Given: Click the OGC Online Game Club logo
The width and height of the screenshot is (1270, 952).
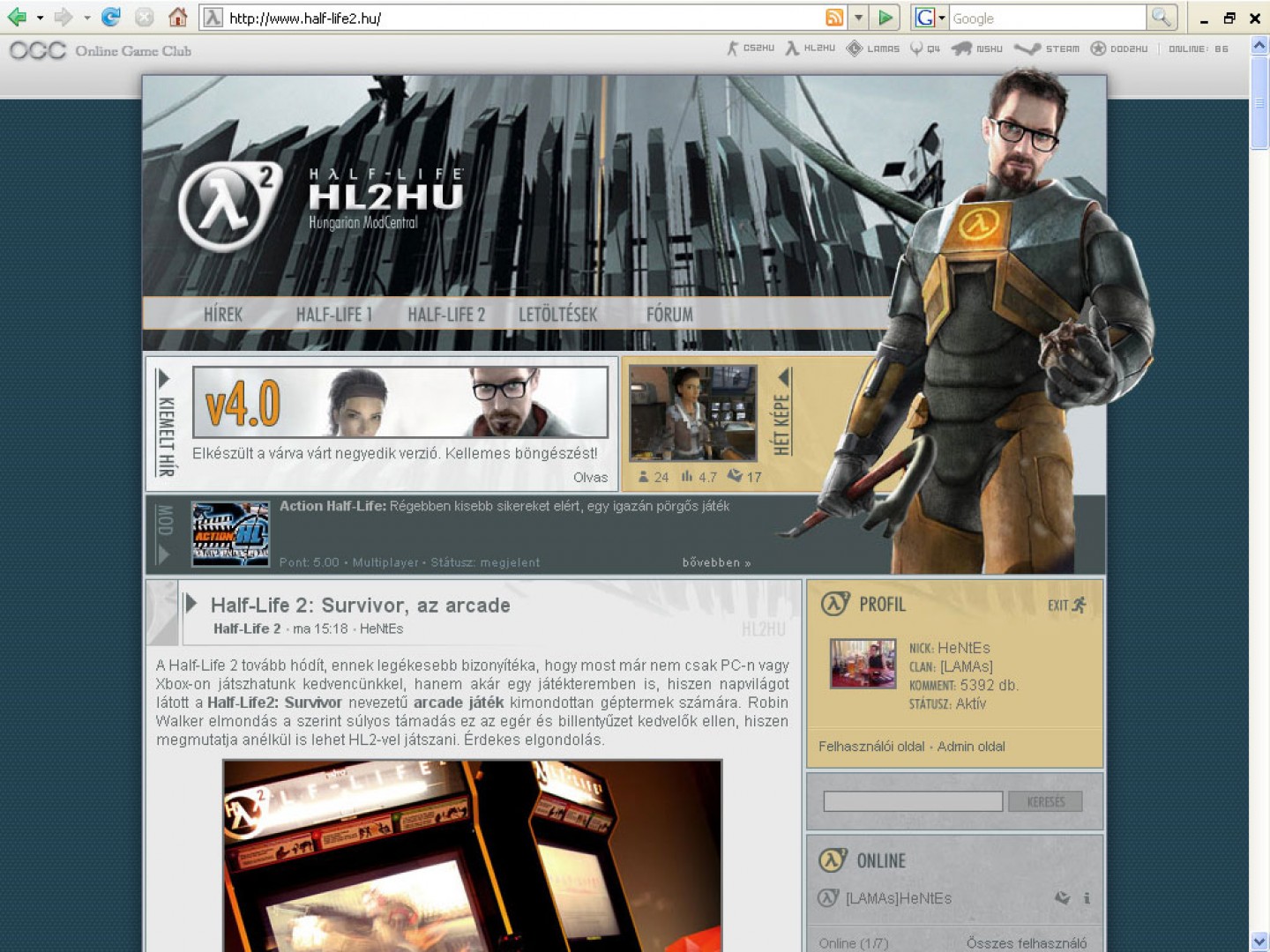Looking at the screenshot, I should [101, 50].
